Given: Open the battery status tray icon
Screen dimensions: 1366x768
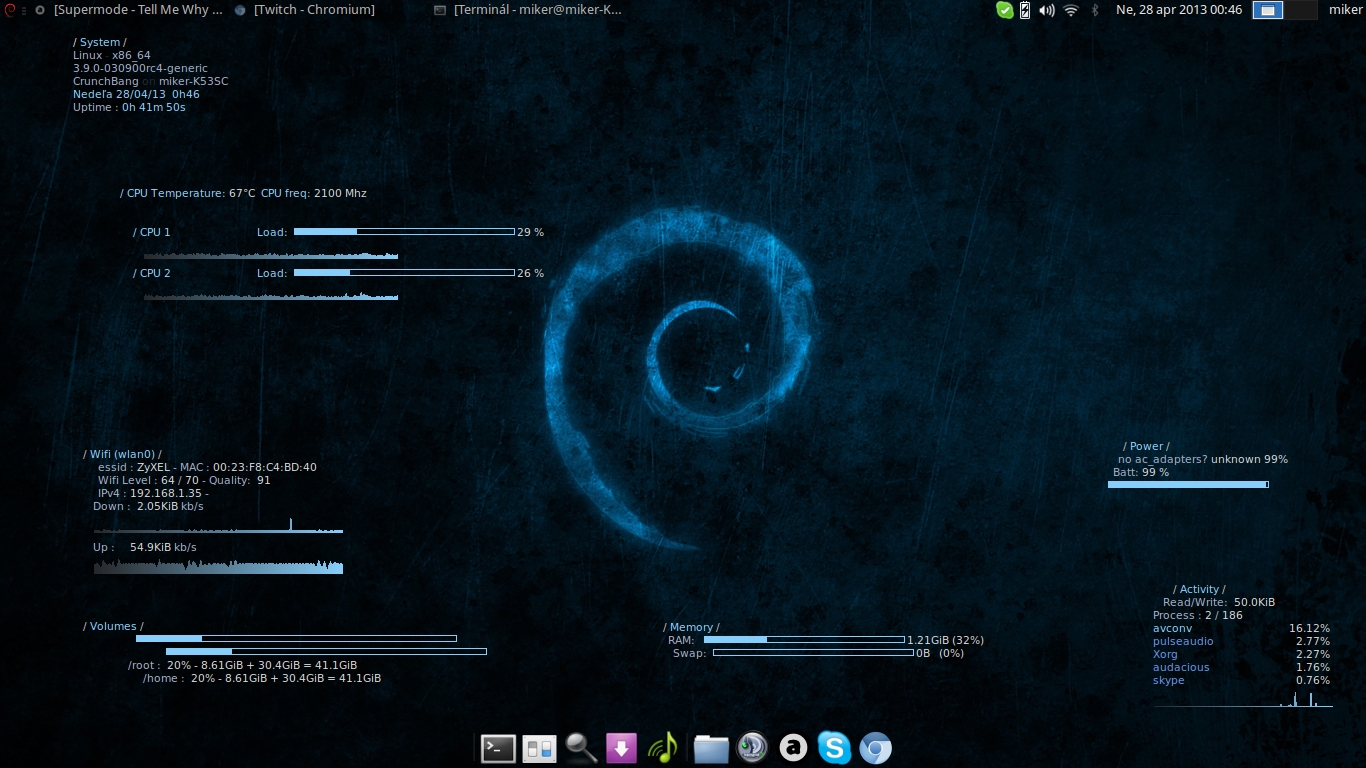Looking at the screenshot, I should (x=1025, y=10).
